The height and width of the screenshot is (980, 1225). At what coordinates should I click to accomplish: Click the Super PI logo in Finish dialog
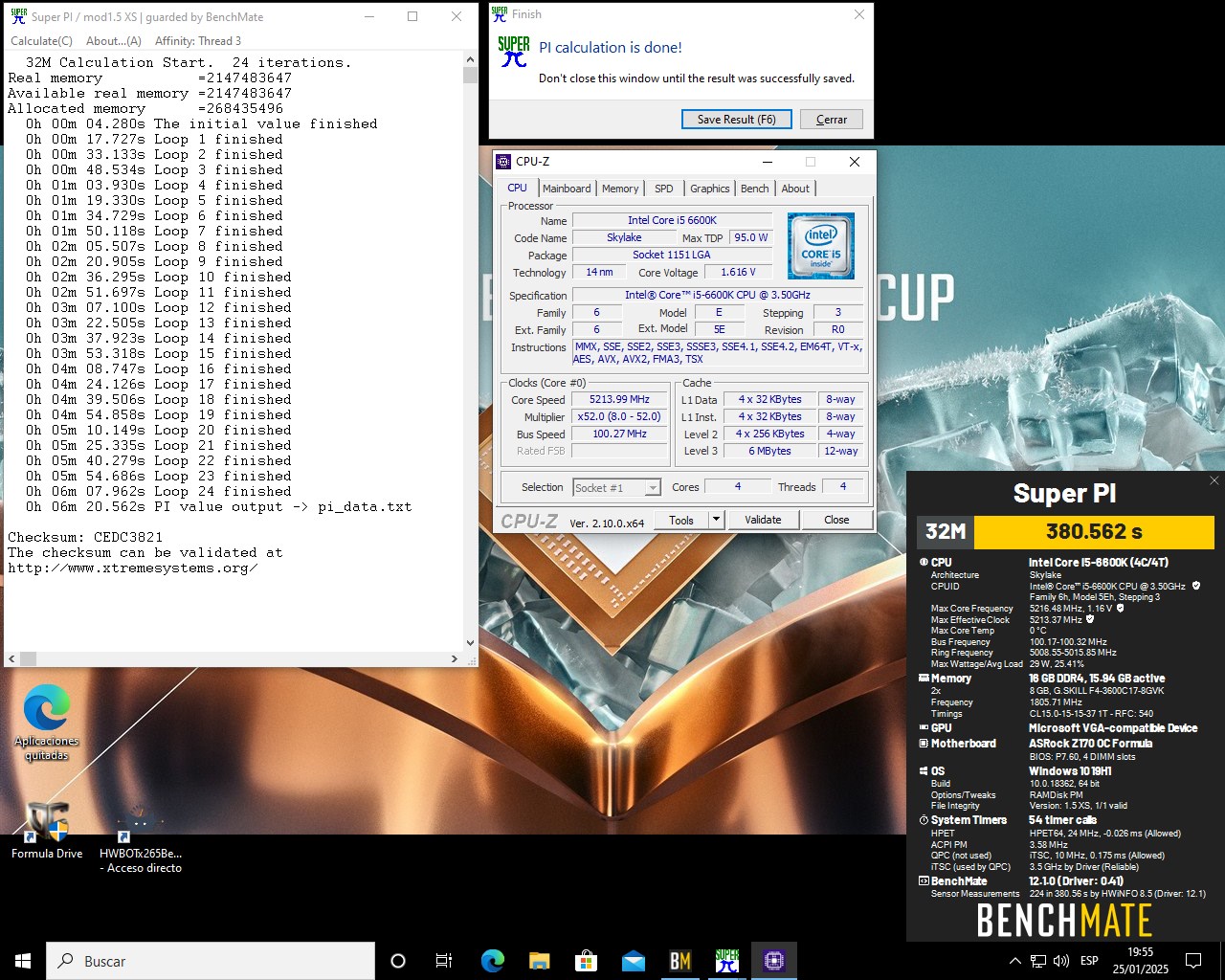coord(514,52)
